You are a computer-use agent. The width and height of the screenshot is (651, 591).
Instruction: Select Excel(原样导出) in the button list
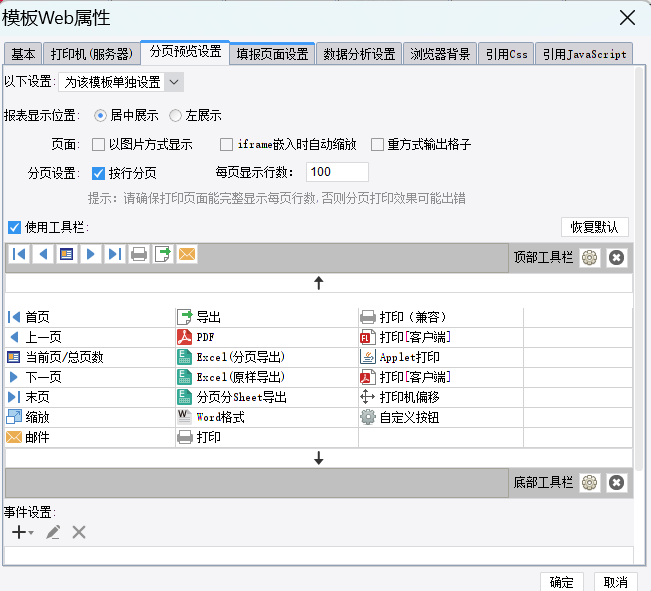click(x=267, y=377)
